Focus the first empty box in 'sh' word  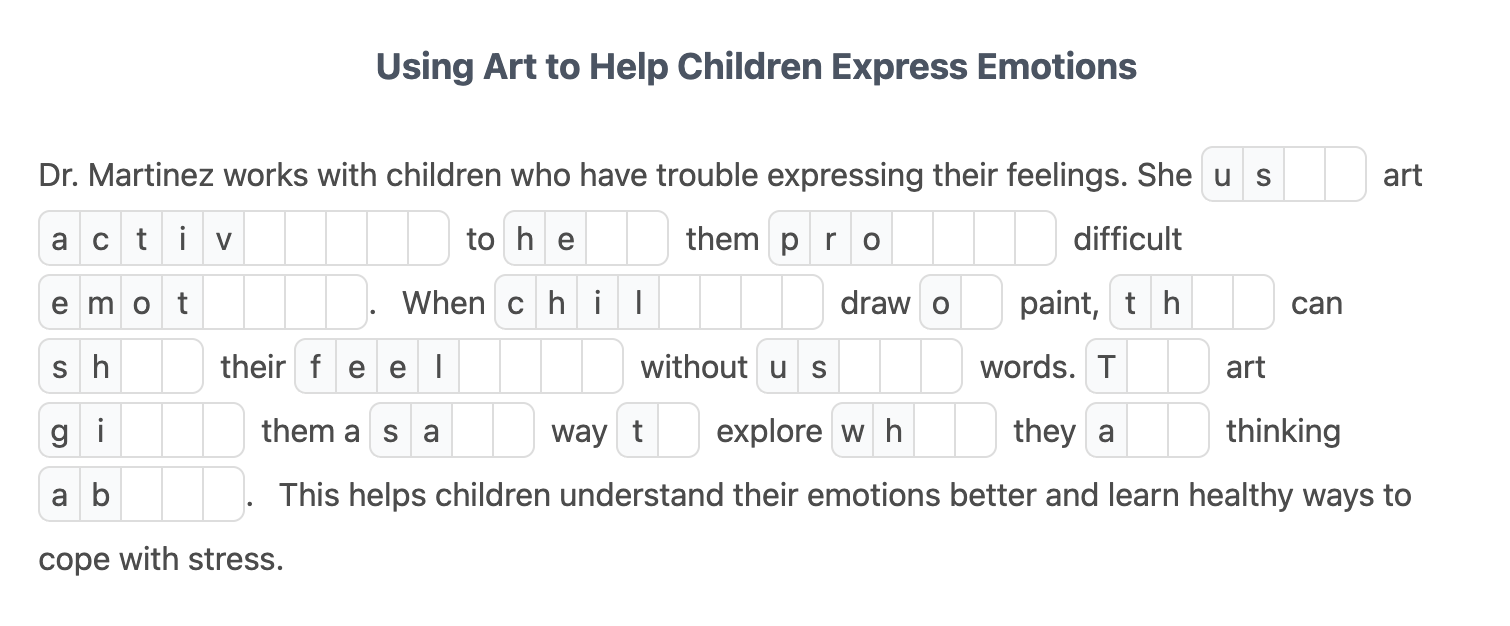[x=141, y=367]
